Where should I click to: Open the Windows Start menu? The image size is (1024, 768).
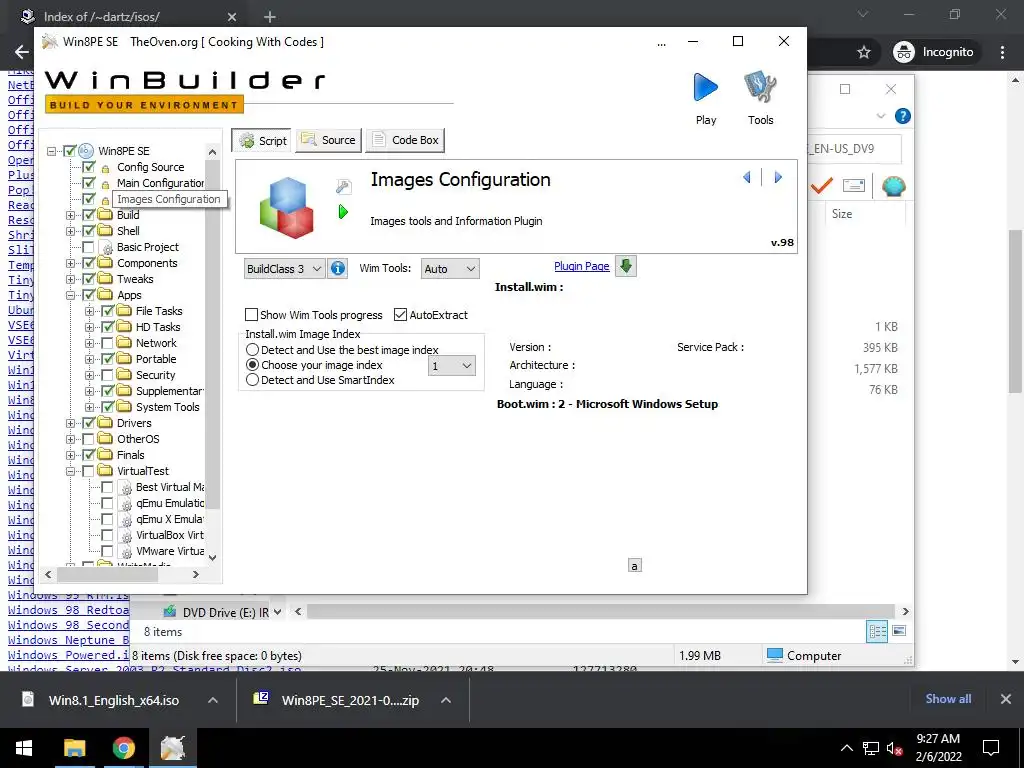click(x=24, y=748)
